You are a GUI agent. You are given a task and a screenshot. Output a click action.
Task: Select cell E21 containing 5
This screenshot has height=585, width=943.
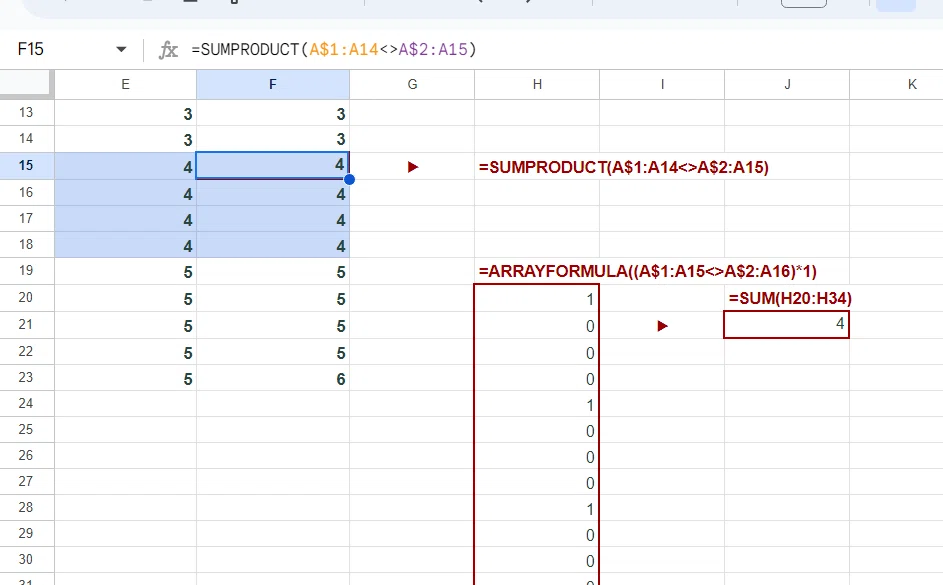coord(125,325)
